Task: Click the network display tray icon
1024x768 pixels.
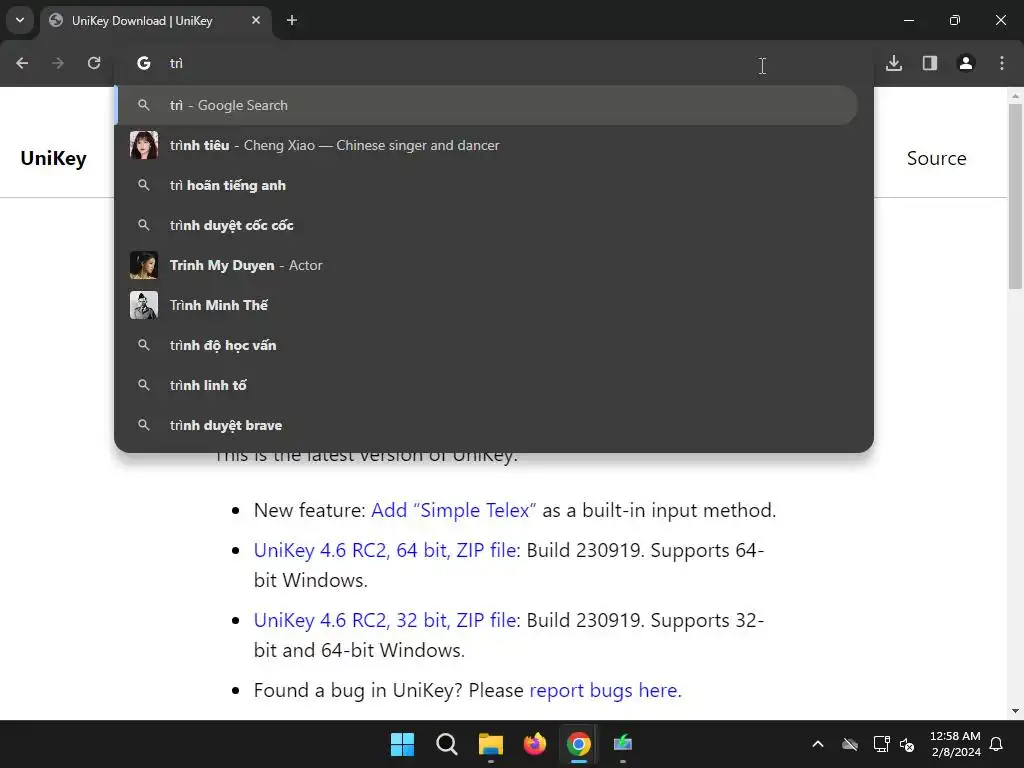Action: [x=882, y=744]
